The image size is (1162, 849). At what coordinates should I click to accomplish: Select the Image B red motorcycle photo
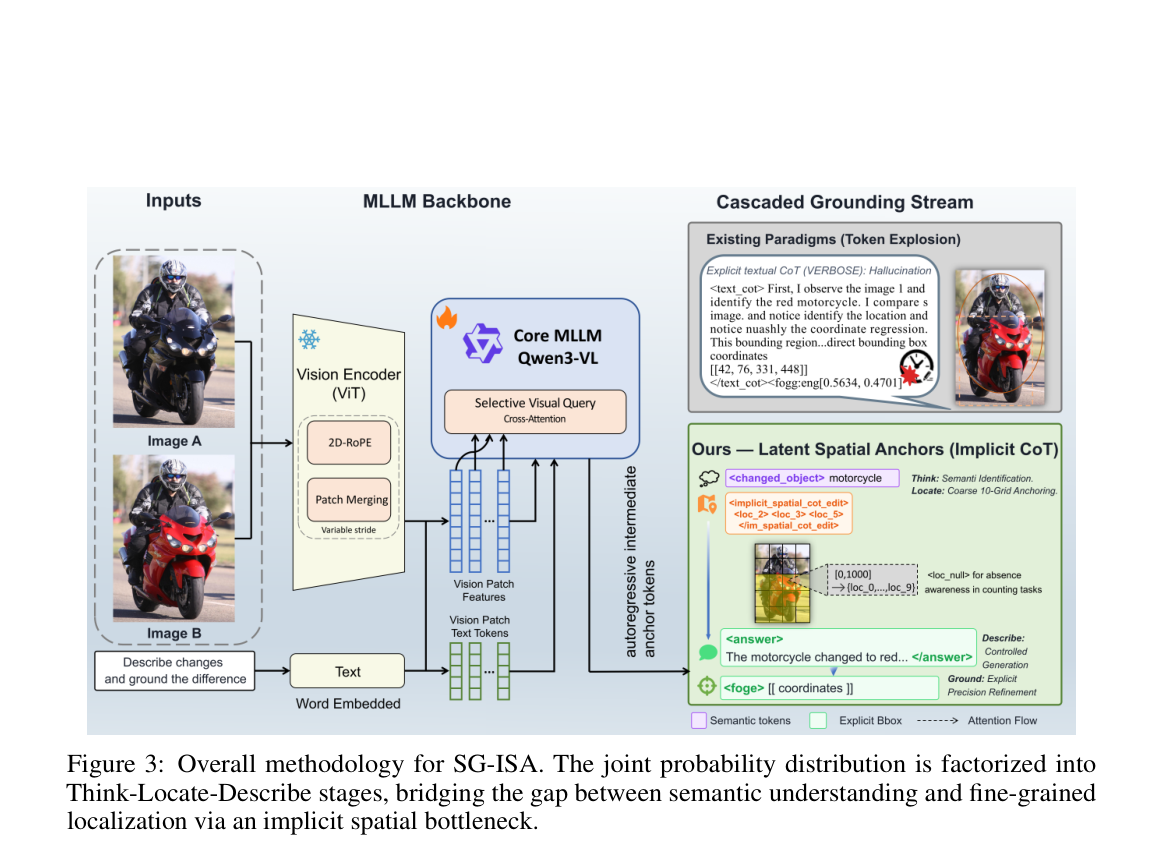[173, 538]
